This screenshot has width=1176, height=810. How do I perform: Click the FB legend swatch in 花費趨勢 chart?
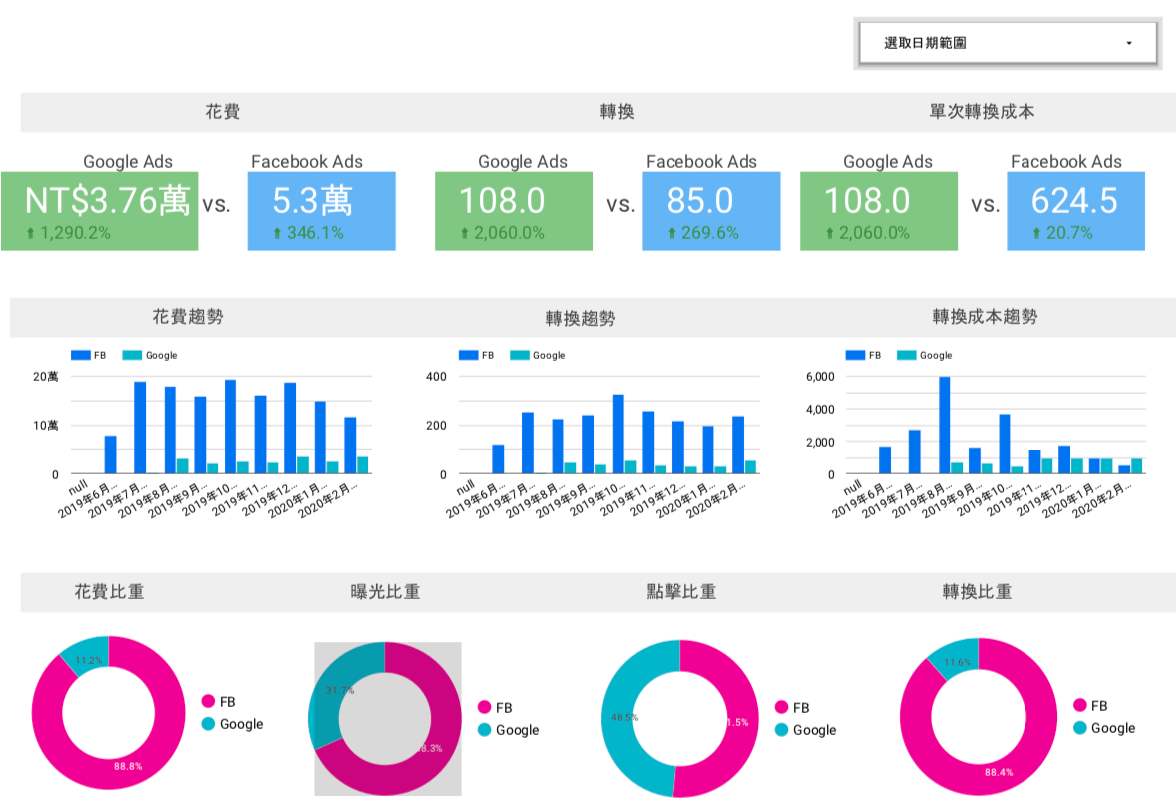tap(80, 355)
